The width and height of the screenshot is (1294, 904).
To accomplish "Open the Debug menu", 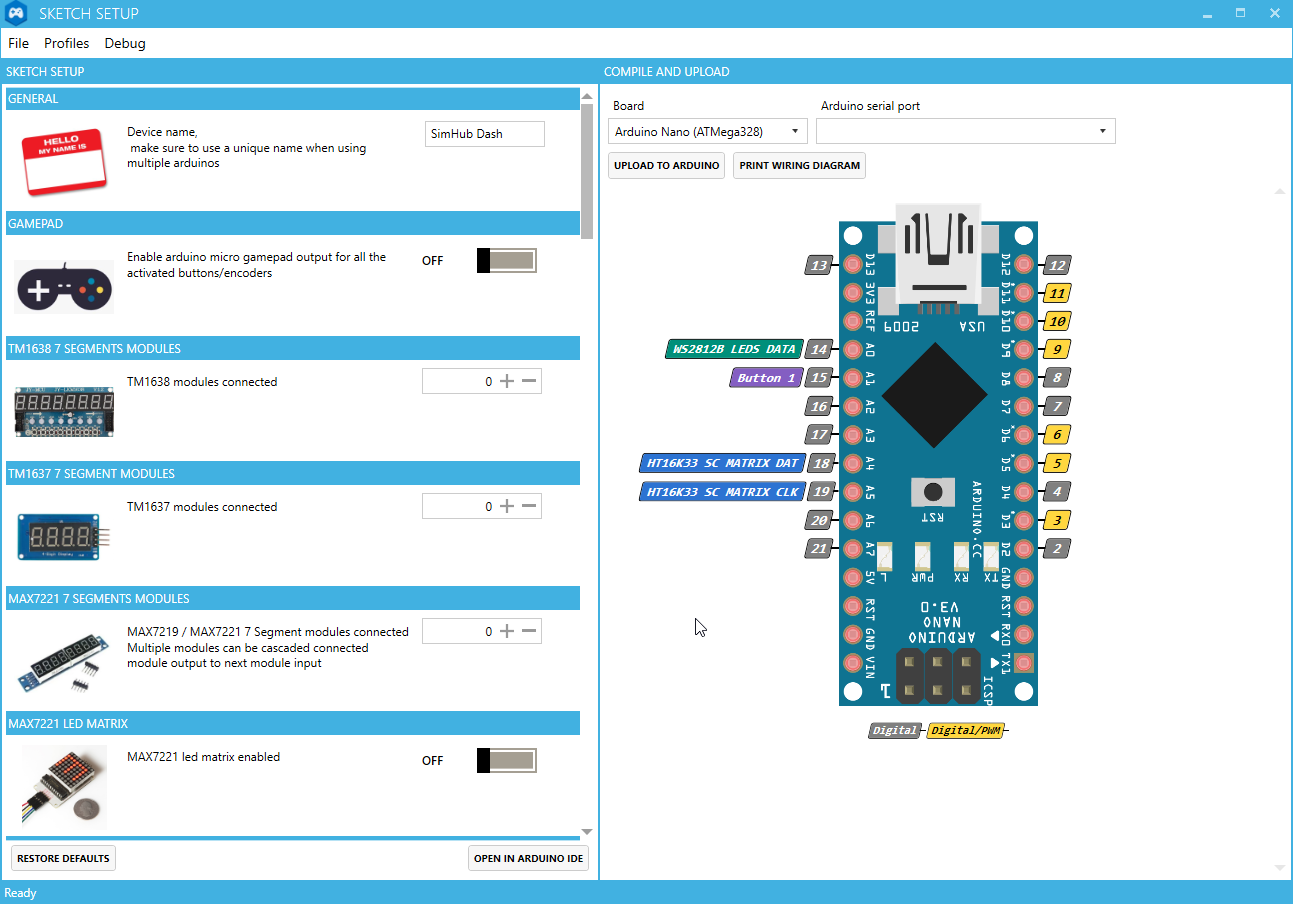I will tap(125, 43).
